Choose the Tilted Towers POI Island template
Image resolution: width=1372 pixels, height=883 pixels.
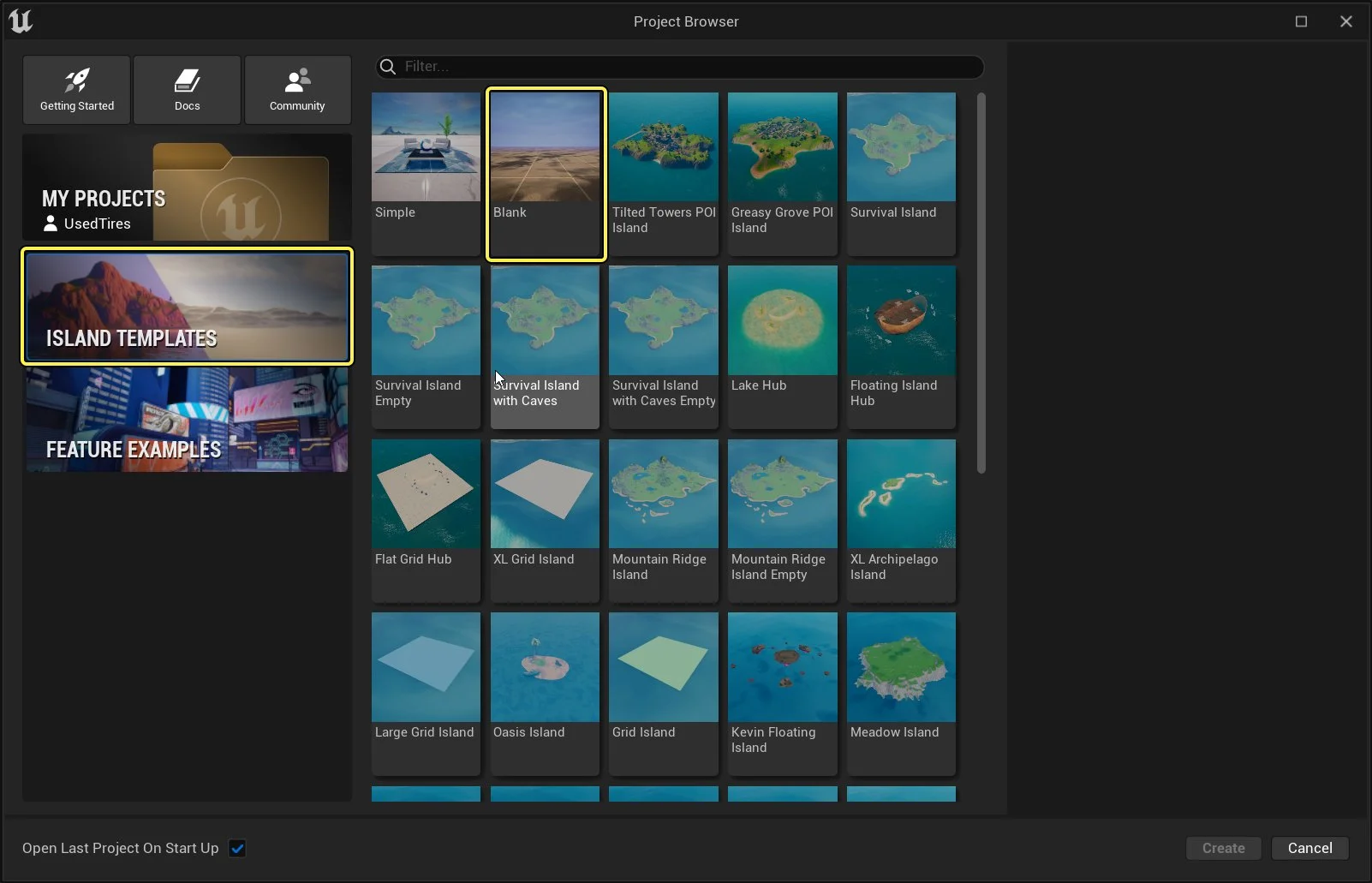(664, 174)
